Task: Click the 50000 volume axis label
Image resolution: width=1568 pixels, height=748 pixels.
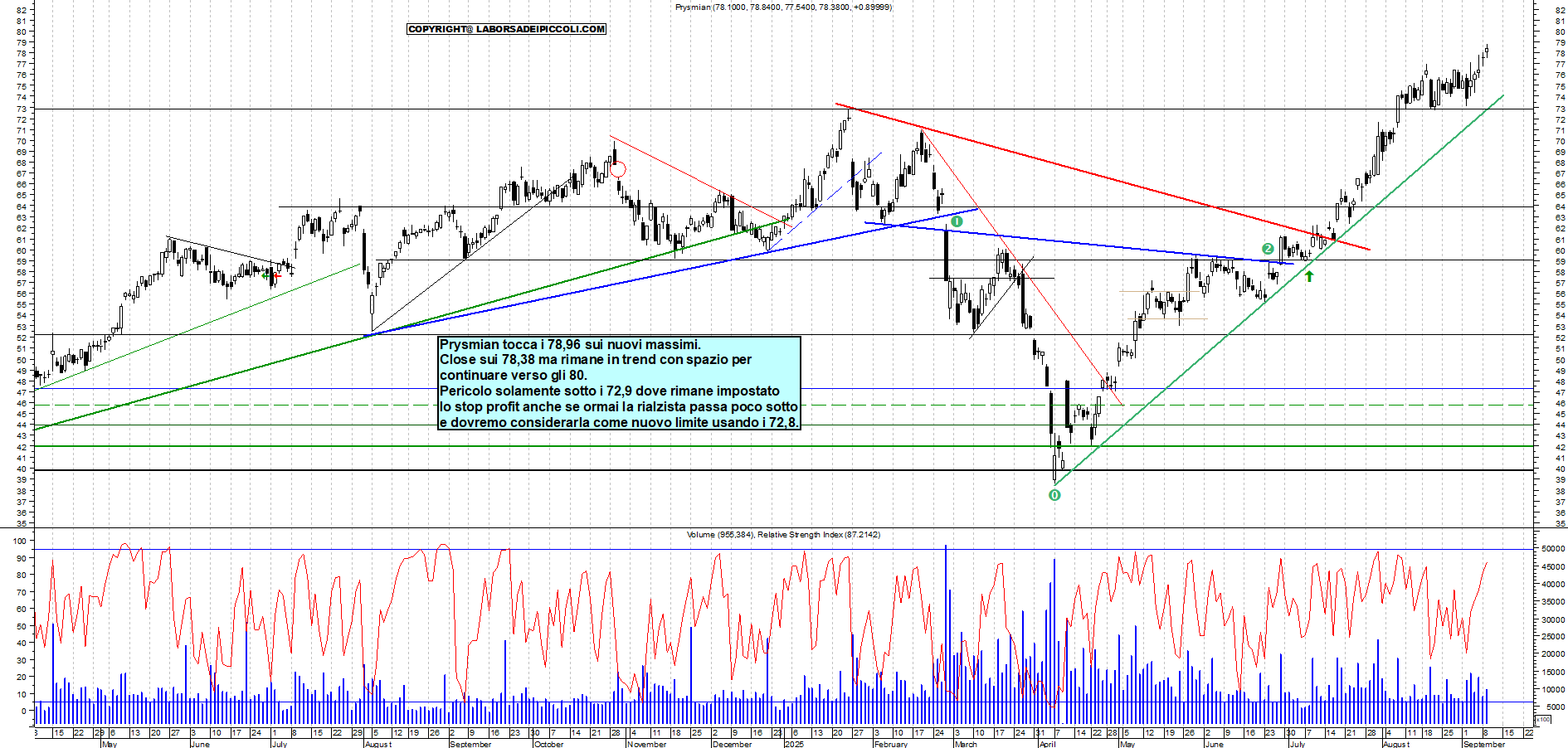Action: (1553, 549)
